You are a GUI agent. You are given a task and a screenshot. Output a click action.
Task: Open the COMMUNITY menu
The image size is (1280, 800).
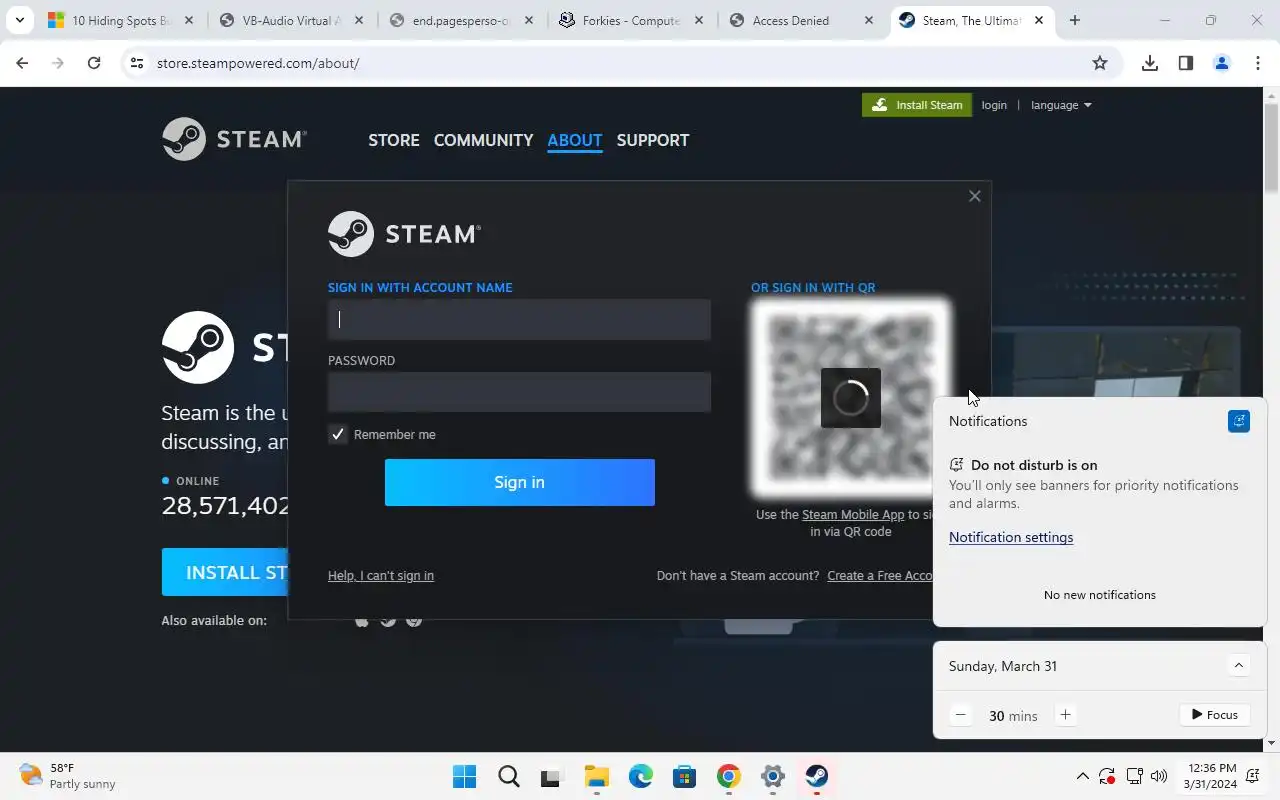[x=483, y=140]
